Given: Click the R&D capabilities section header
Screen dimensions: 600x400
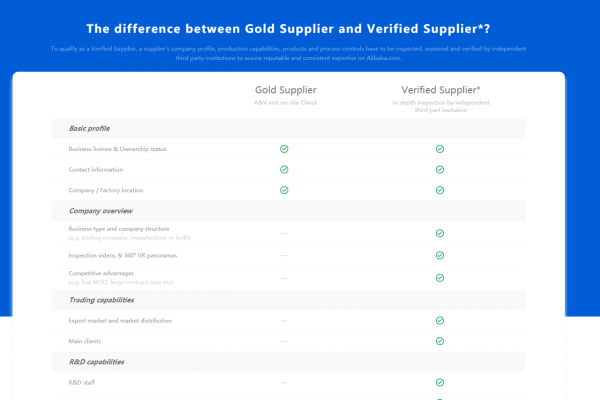Looking at the screenshot, I should [96, 362].
